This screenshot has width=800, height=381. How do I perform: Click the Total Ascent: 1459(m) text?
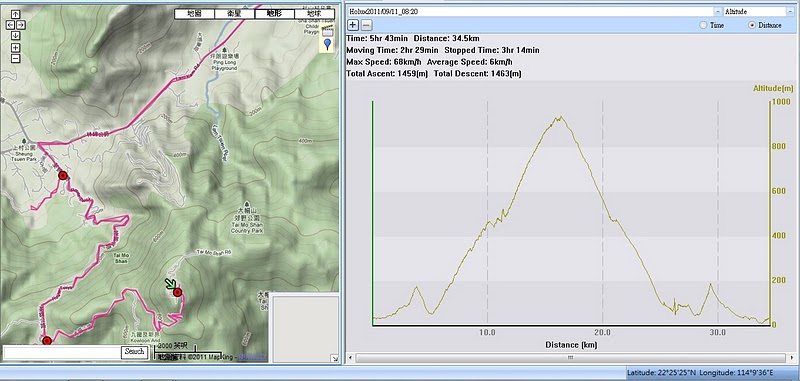[387, 74]
